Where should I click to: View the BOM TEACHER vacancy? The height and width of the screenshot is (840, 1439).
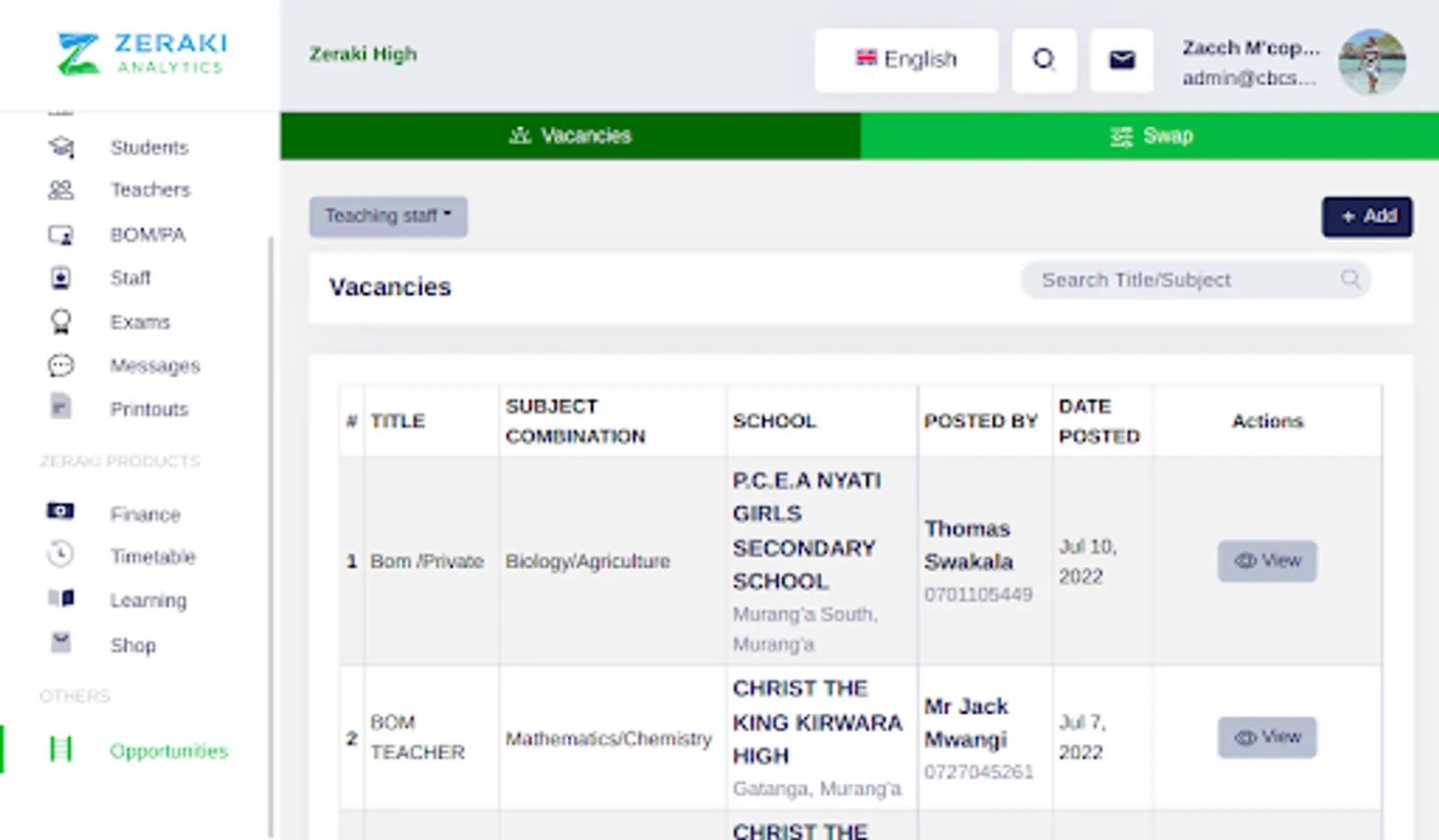pyautogui.click(x=1267, y=737)
